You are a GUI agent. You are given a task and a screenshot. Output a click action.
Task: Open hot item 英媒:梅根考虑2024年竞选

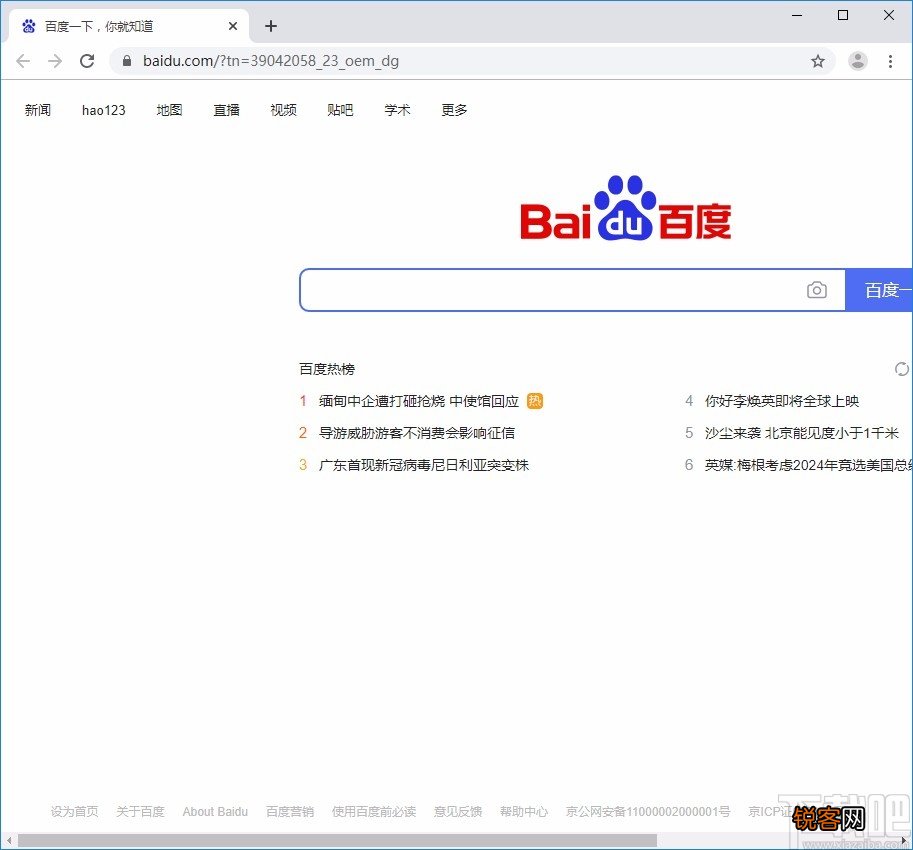pyautogui.click(x=808, y=465)
